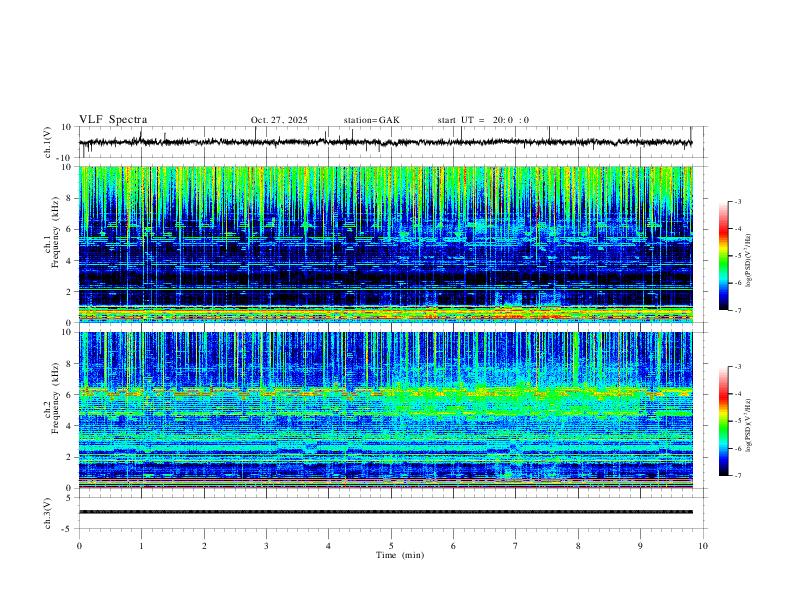Click the ch.1 spectrogram panel
The width and height of the screenshot is (792, 612).
(385, 244)
